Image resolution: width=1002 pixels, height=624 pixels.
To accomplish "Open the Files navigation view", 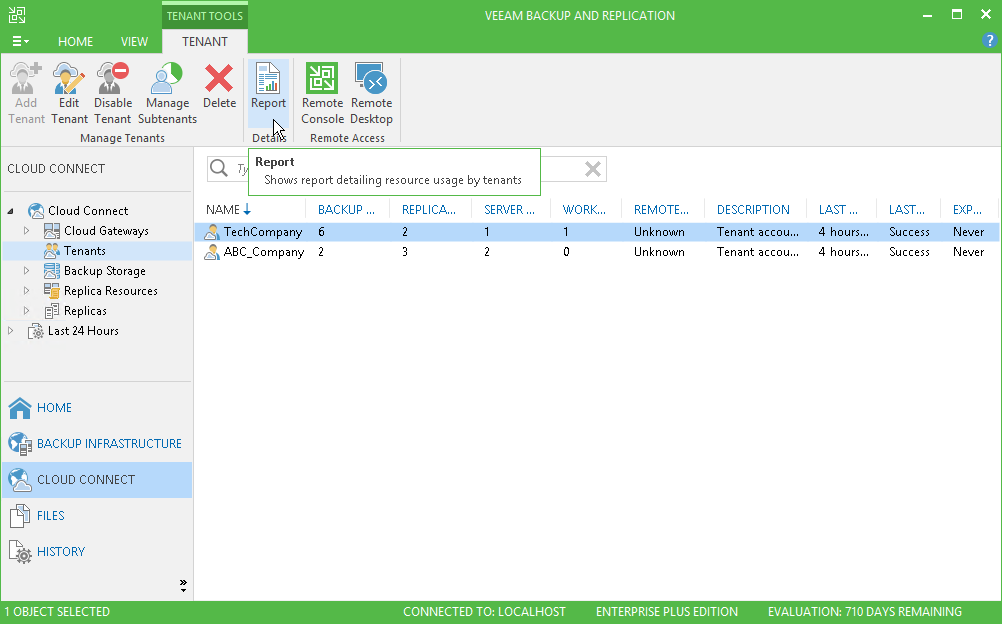I will click(x=97, y=516).
